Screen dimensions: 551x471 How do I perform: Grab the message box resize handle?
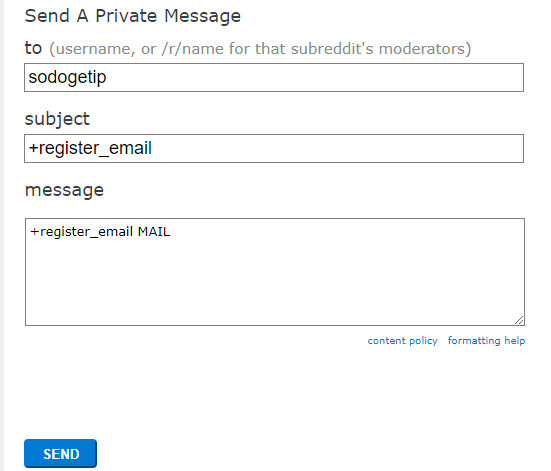[x=519, y=320]
